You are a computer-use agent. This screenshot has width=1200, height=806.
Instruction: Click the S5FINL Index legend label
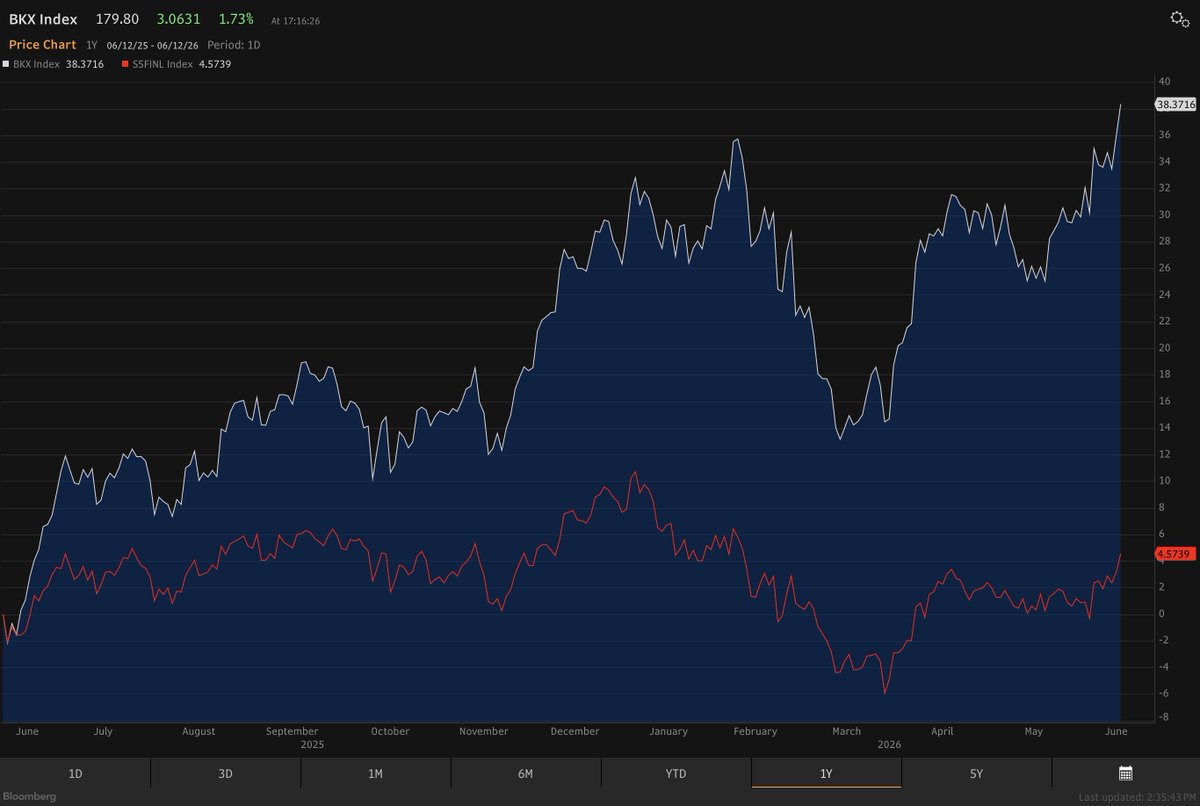162,64
